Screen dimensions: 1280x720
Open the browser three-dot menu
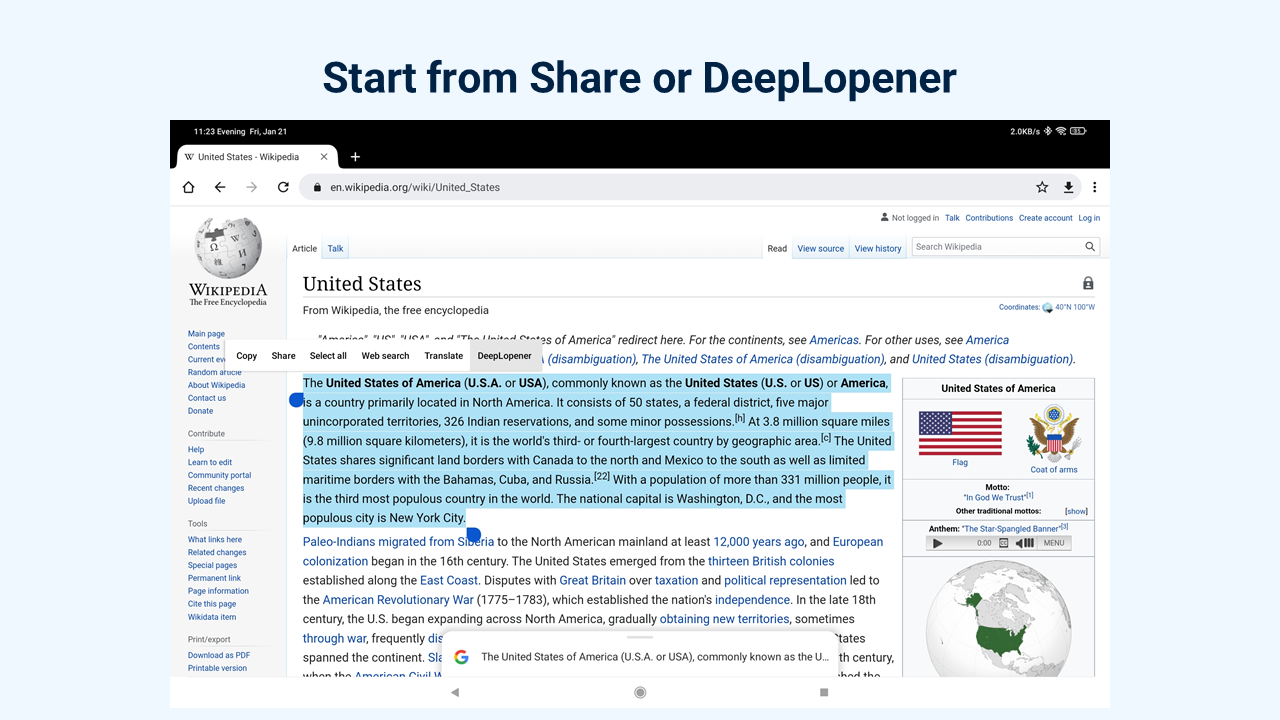click(1095, 187)
